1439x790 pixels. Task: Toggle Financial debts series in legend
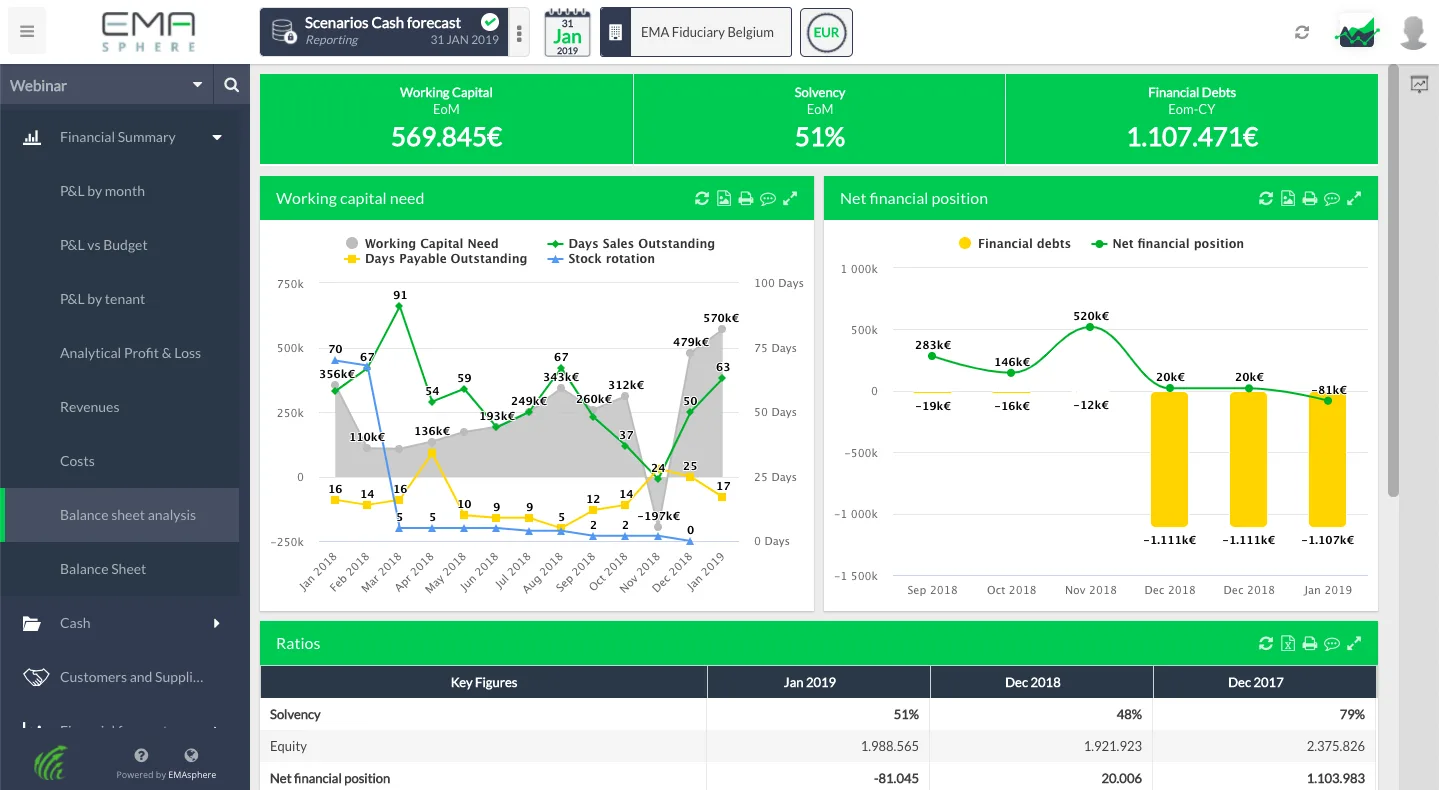click(x=1014, y=243)
